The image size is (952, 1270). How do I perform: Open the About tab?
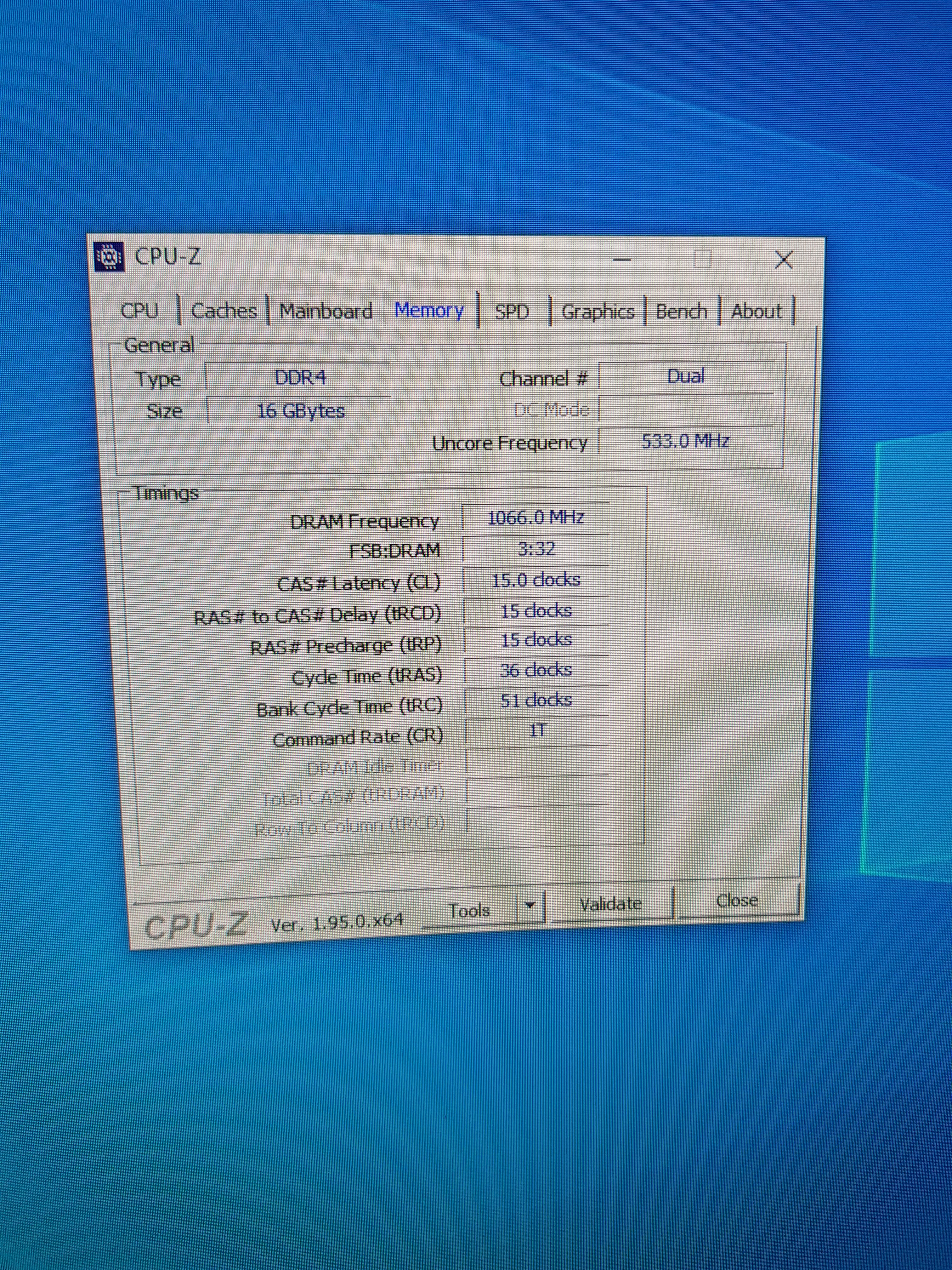(756, 312)
